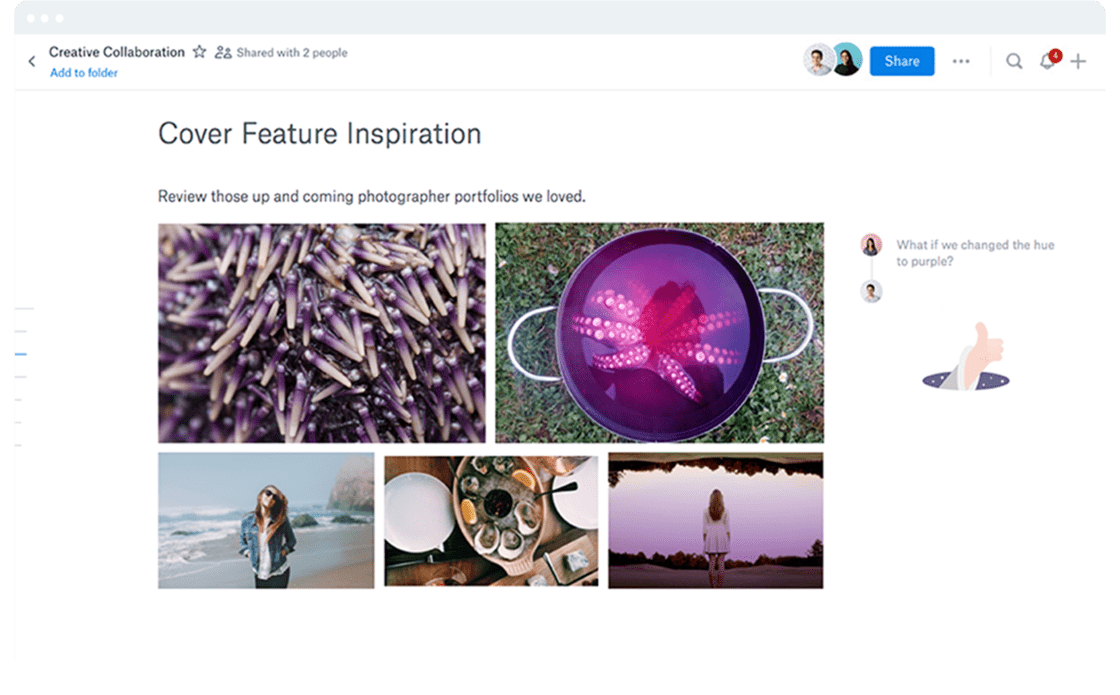Viewport: 1120px width, 695px height.
Task: Open the three-dot more options menu
Action: point(961,61)
